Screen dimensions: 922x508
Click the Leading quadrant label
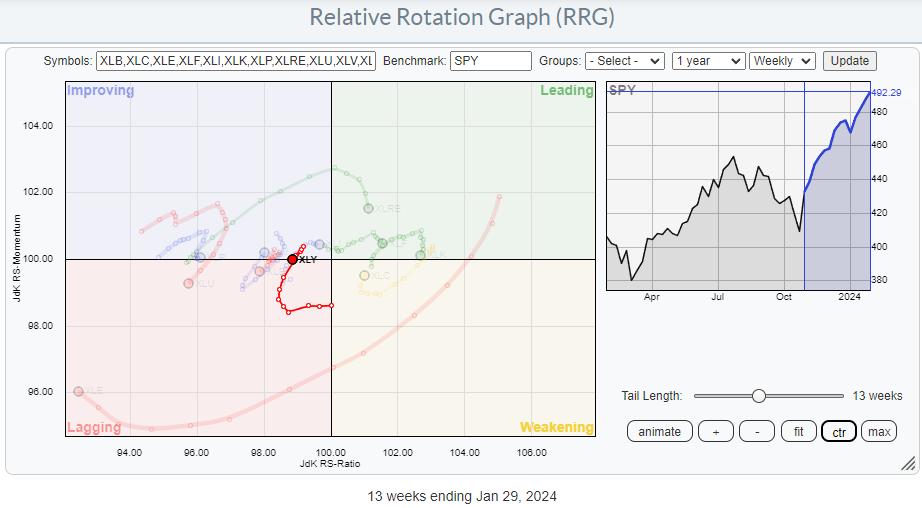(x=566, y=91)
